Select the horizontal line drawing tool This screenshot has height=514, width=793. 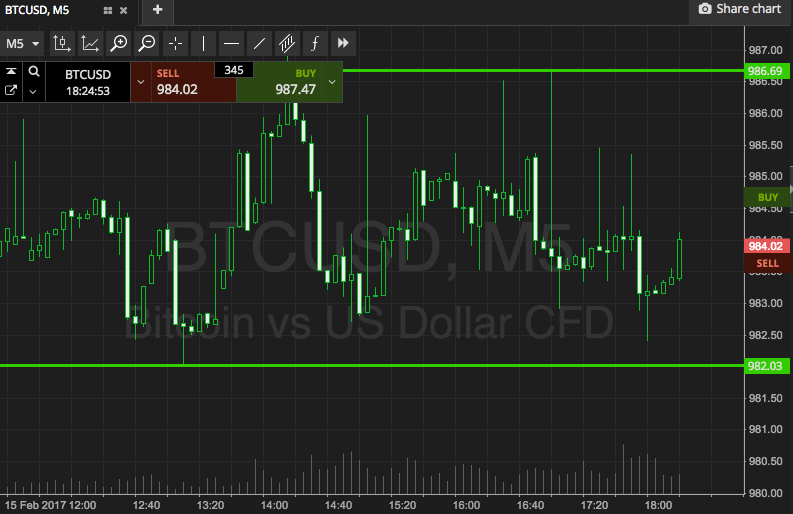(x=231, y=43)
